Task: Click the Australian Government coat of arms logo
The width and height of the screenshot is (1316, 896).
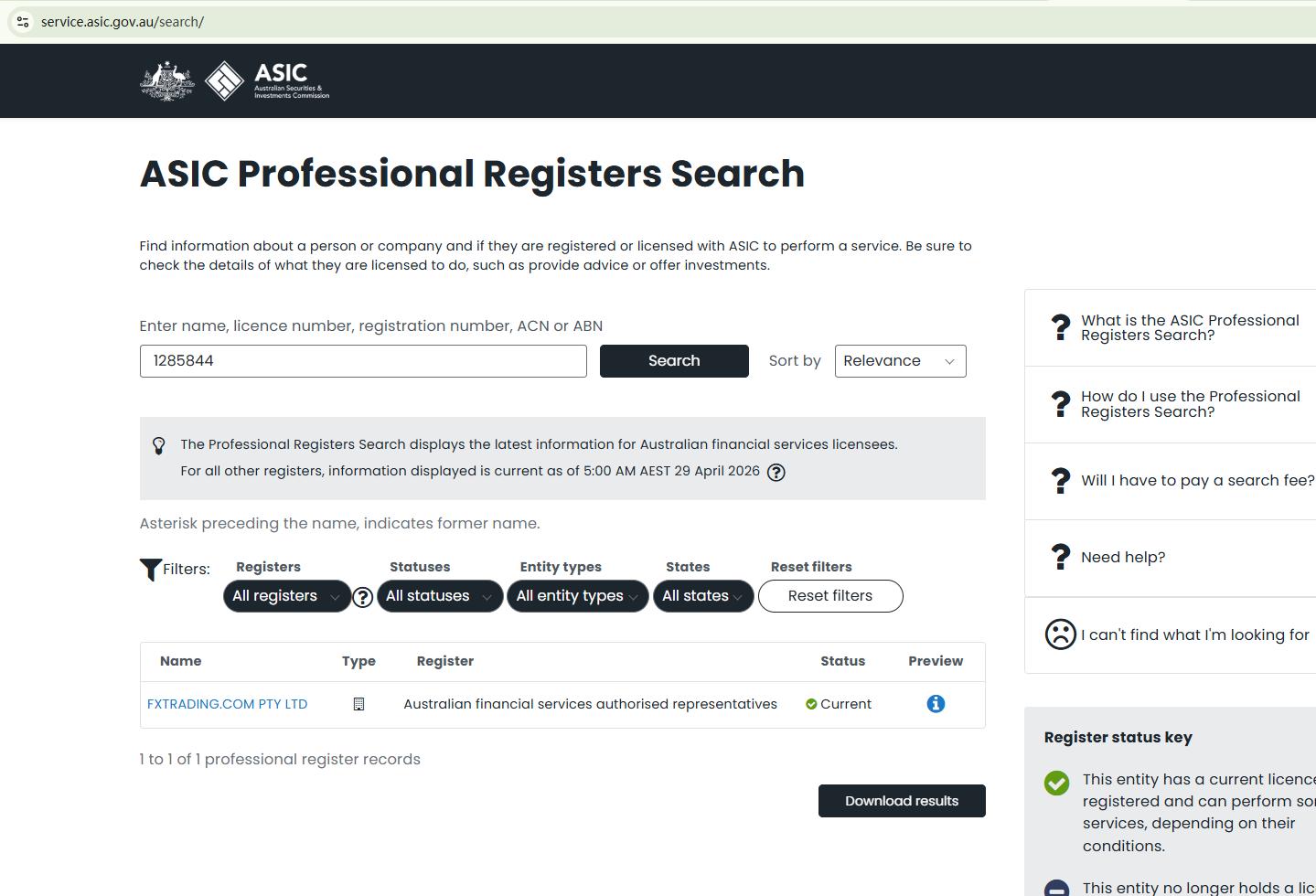Action: 167,80
